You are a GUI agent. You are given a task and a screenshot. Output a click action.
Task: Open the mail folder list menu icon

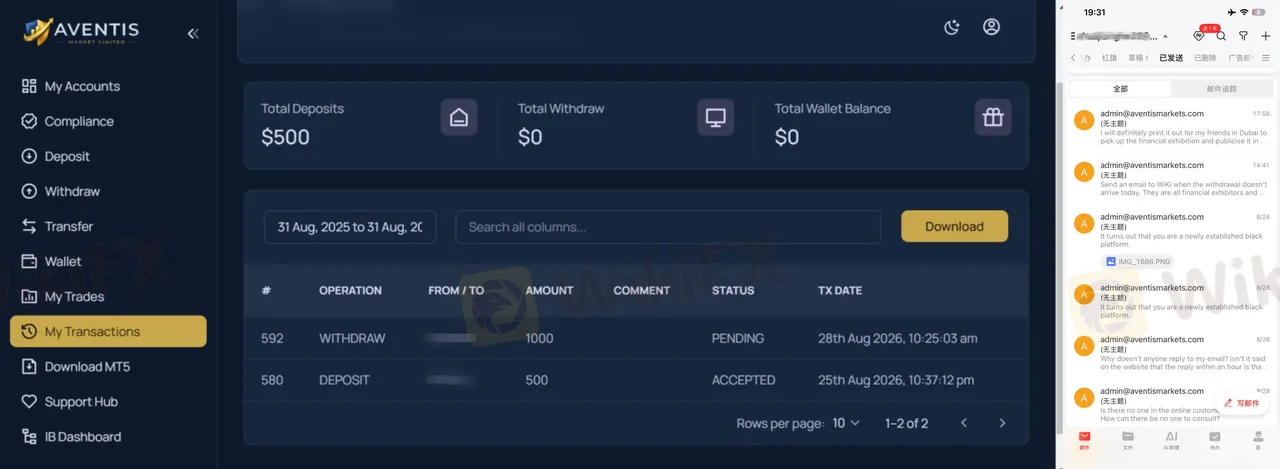click(1266, 58)
